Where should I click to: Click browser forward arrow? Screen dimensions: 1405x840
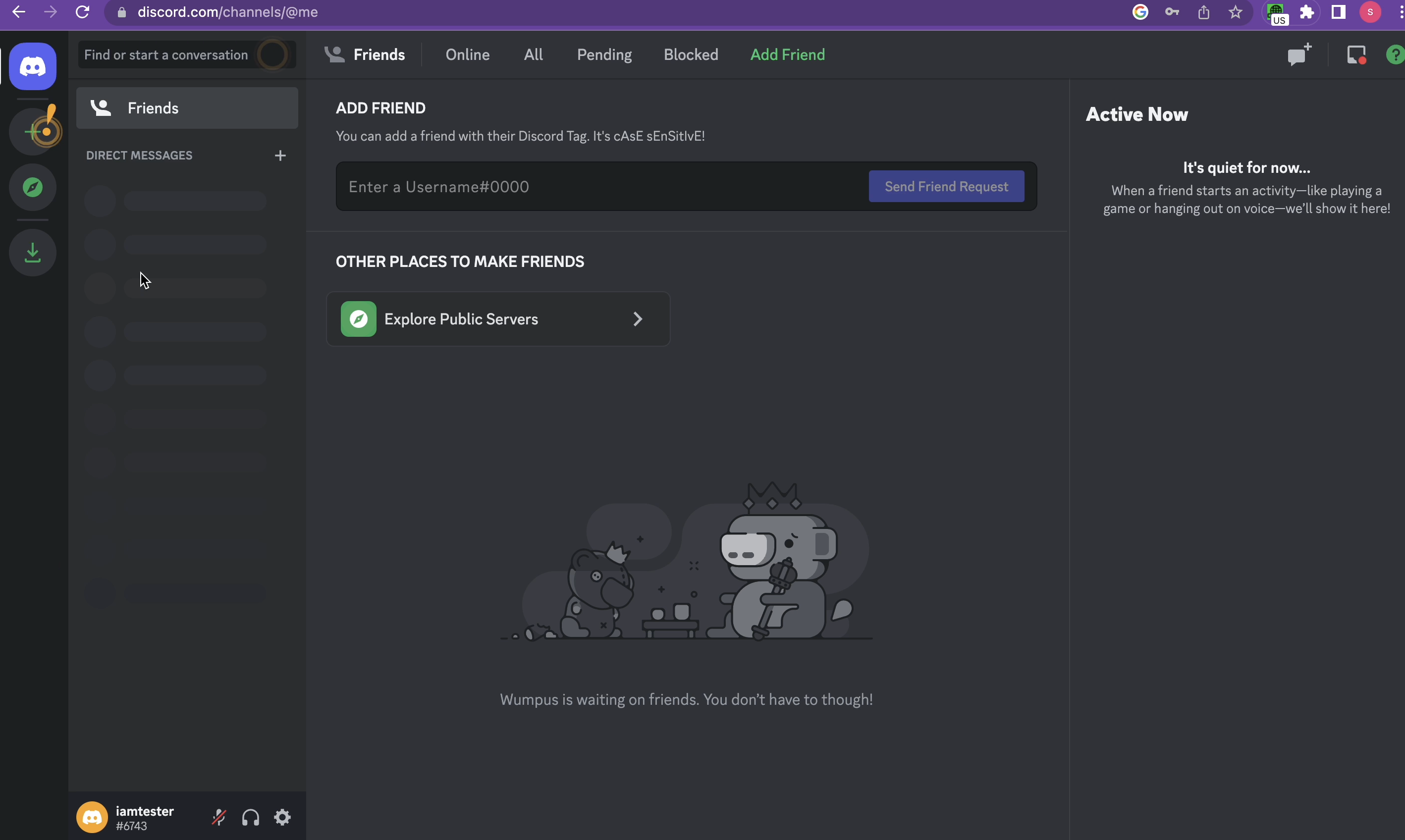(51, 12)
